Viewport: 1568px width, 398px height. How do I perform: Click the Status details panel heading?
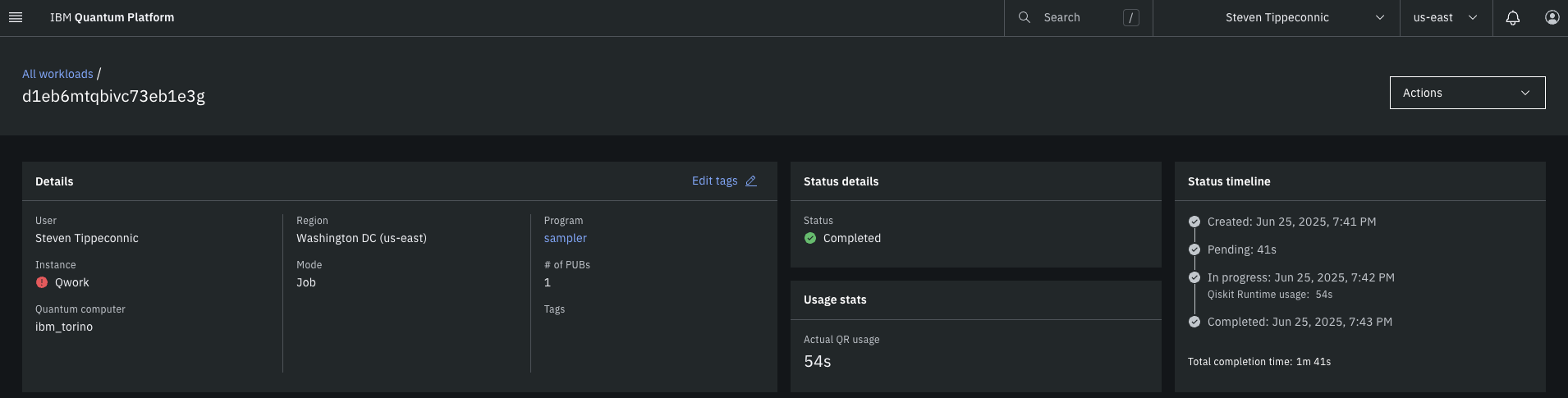(841, 181)
